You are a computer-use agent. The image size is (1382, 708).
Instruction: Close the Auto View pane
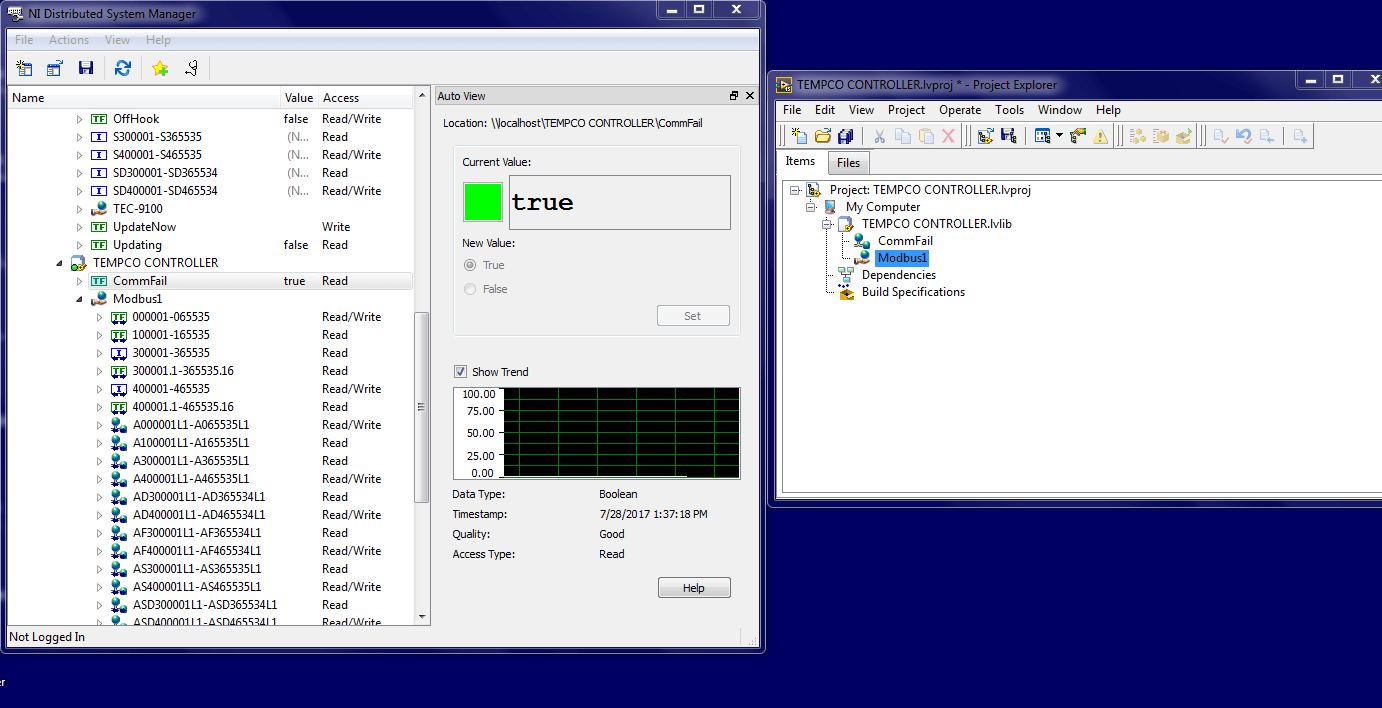point(751,96)
